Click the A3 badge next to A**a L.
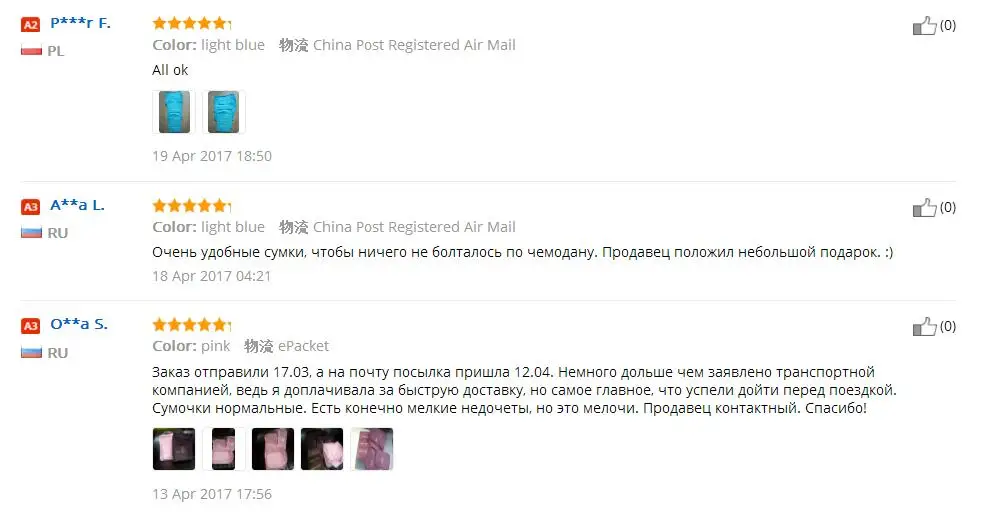 tap(30, 206)
